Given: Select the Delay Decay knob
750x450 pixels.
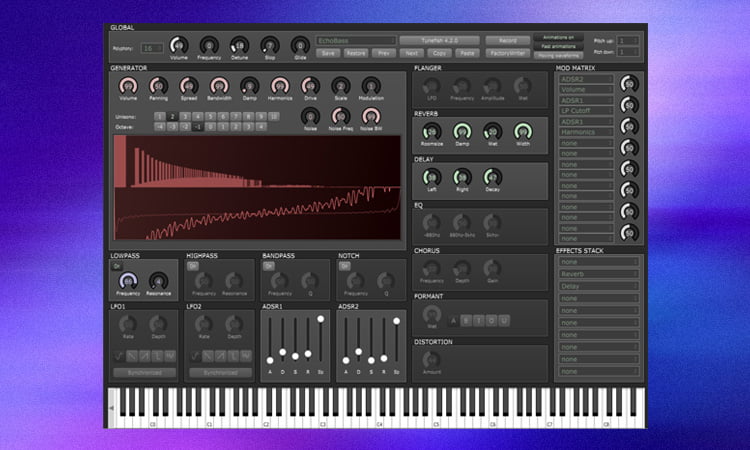Looking at the screenshot, I should click(492, 176).
